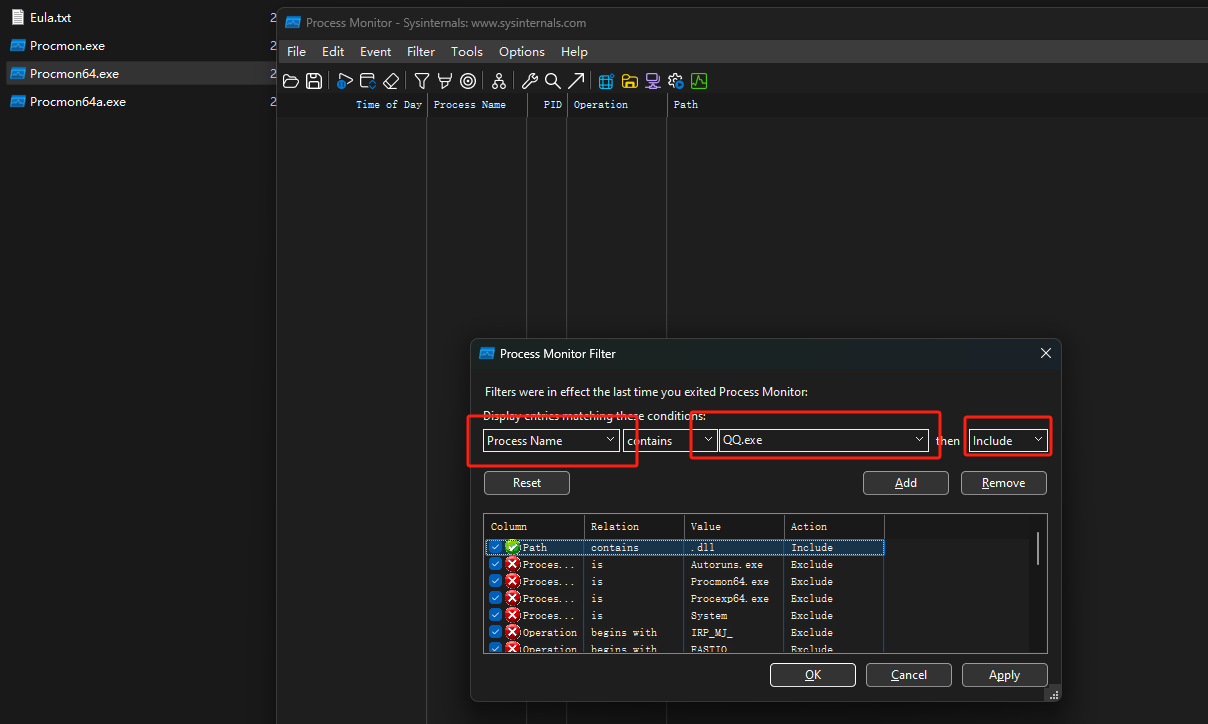Open the Tools menu
Screen dimensions: 1208x724
click(467, 51)
